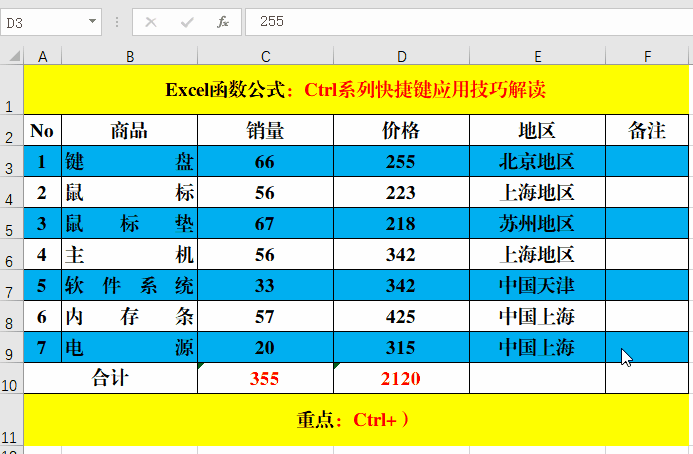
Task: Click sales value 33 cell
Action: (x=265, y=285)
